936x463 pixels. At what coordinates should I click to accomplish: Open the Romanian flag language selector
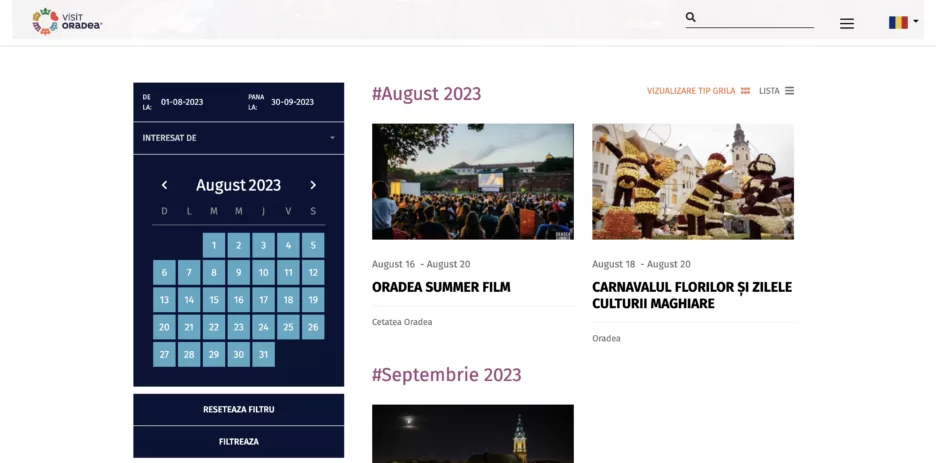click(903, 22)
